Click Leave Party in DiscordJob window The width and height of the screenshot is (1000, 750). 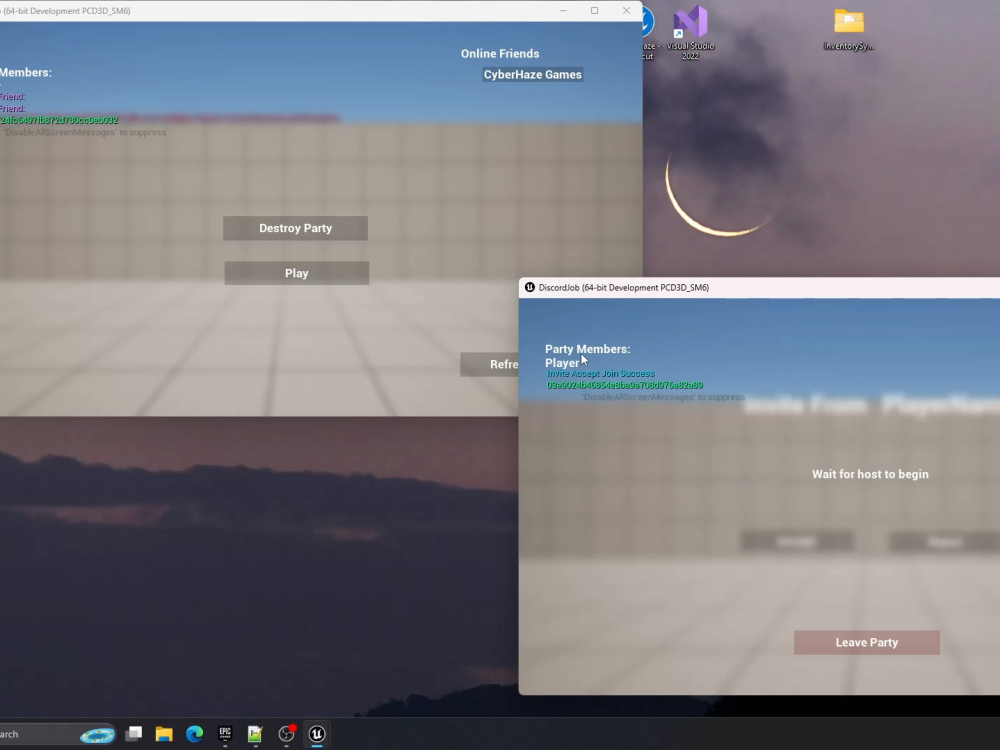(x=867, y=642)
